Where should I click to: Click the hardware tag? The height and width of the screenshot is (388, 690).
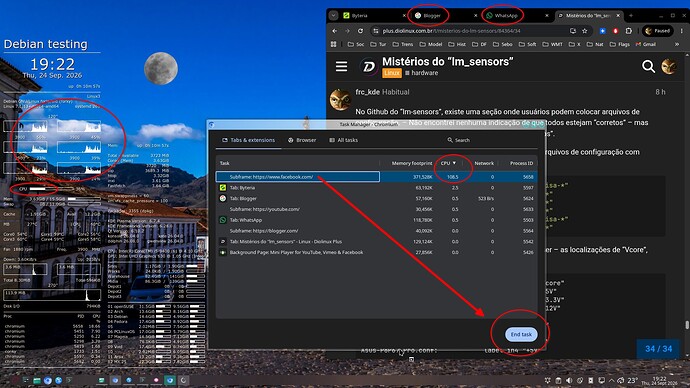tap(422, 73)
